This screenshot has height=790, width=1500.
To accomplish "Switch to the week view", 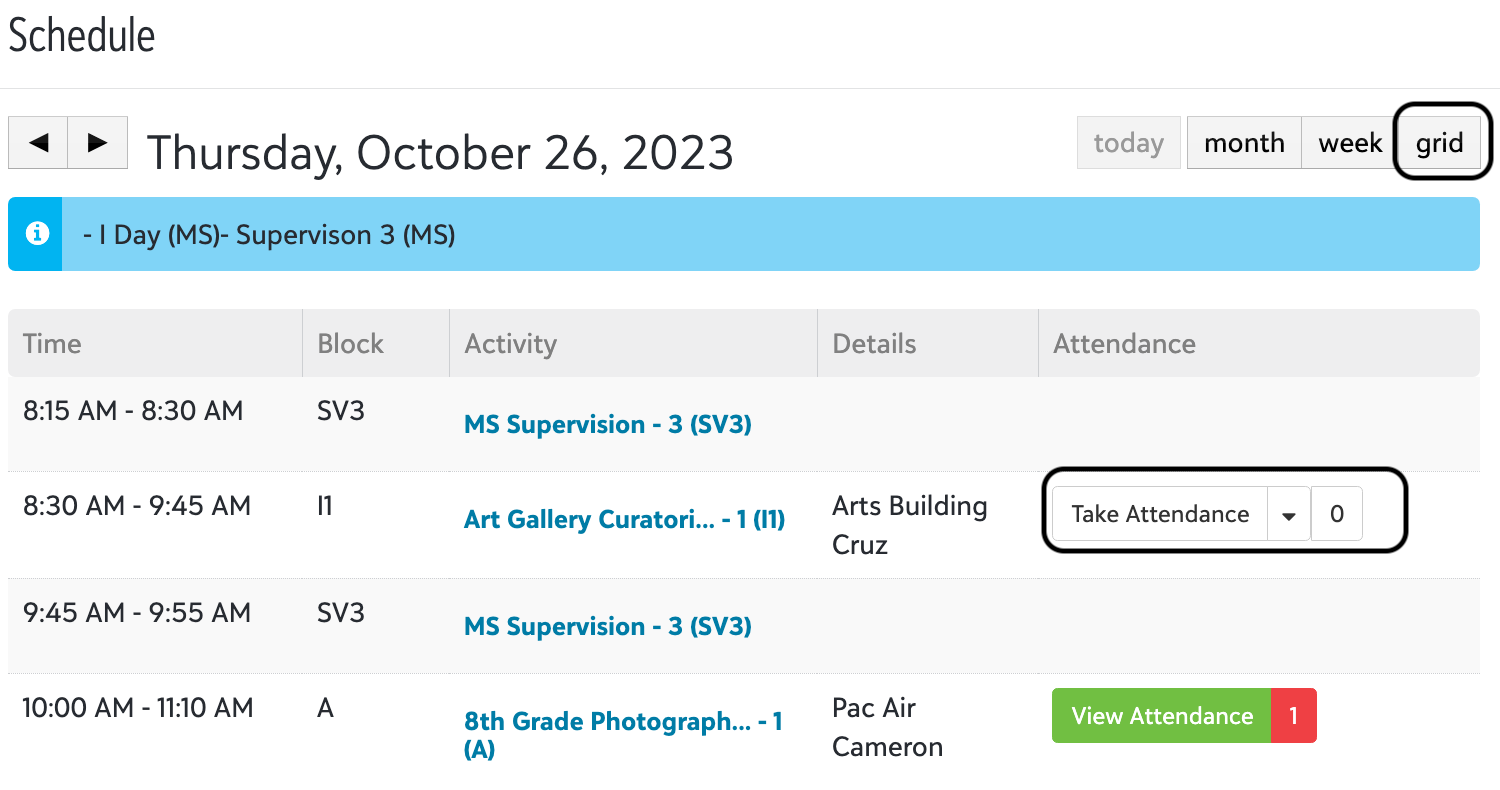I will tap(1350, 143).
